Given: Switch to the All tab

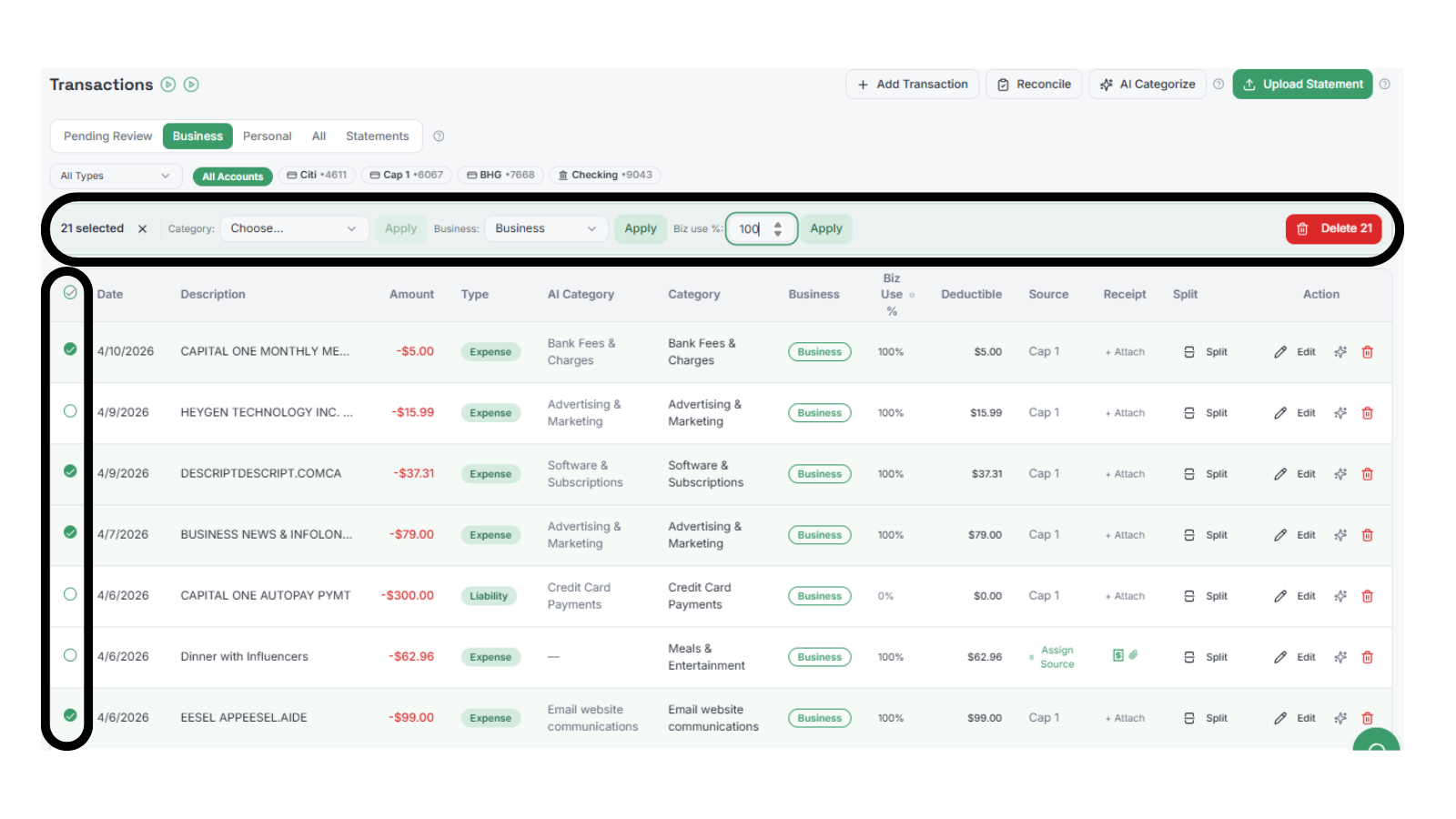Looking at the screenshot, I should (318, 136).
